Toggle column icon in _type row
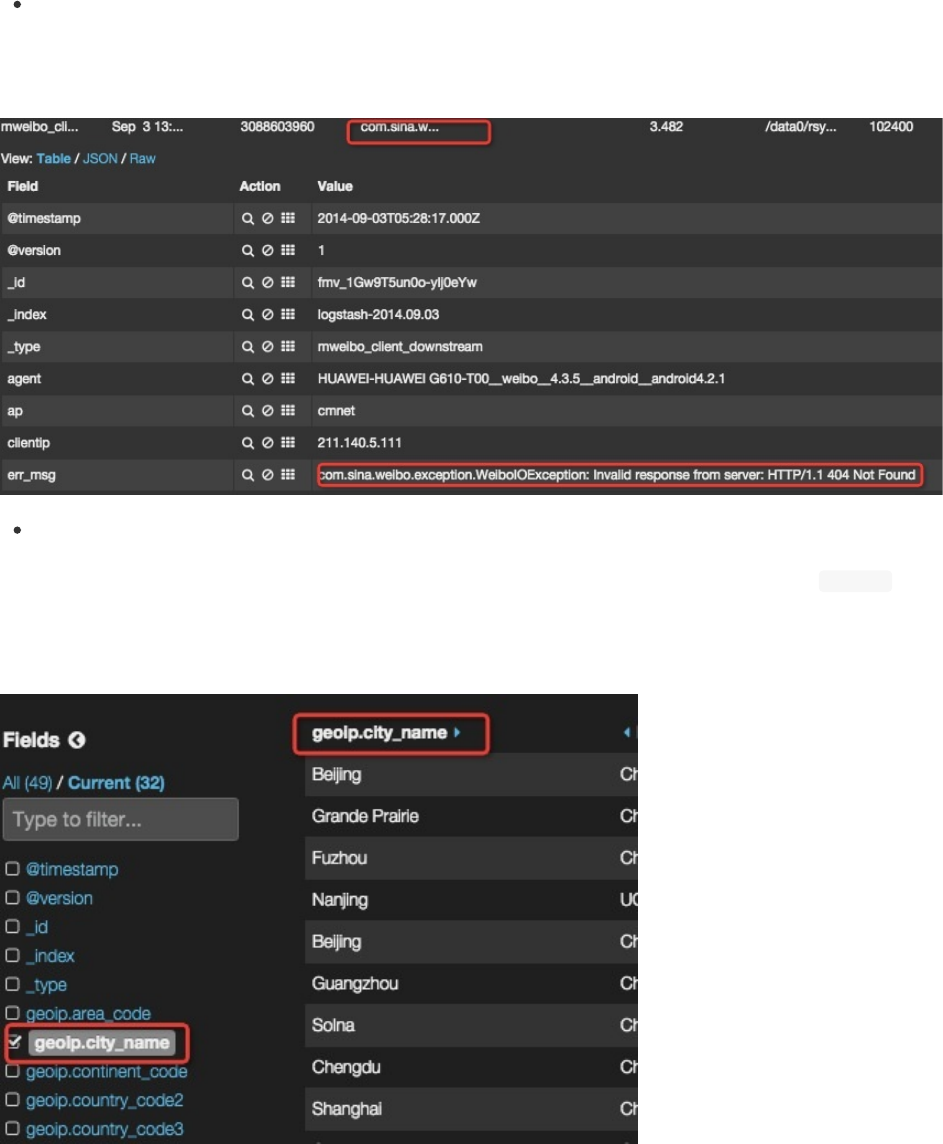943x1144 pixels. [288, 347]
